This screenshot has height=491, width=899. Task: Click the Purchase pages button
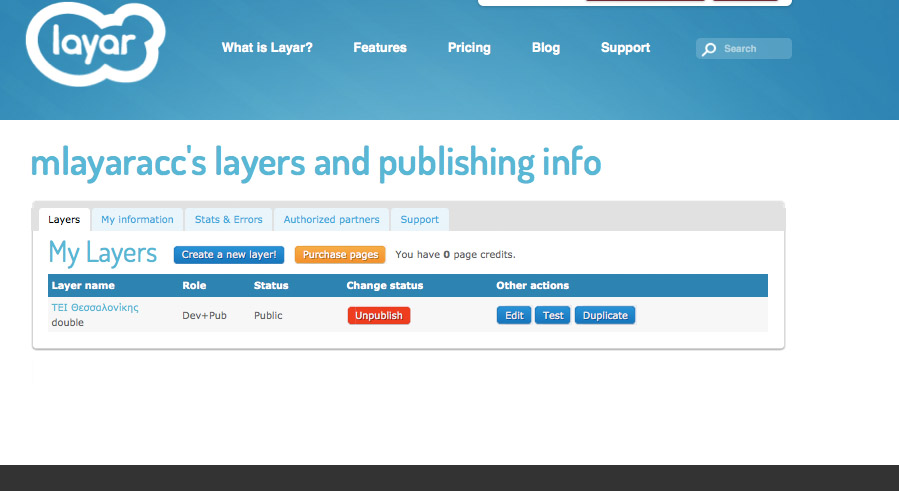pos(340,255)
